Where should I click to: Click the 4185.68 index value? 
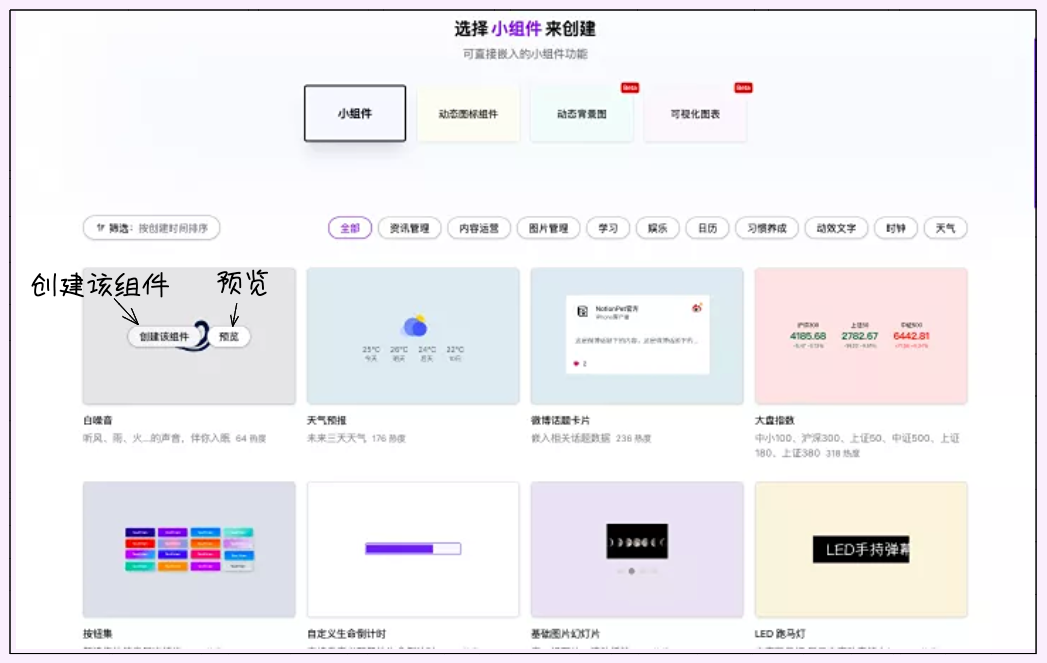point(808,336)
